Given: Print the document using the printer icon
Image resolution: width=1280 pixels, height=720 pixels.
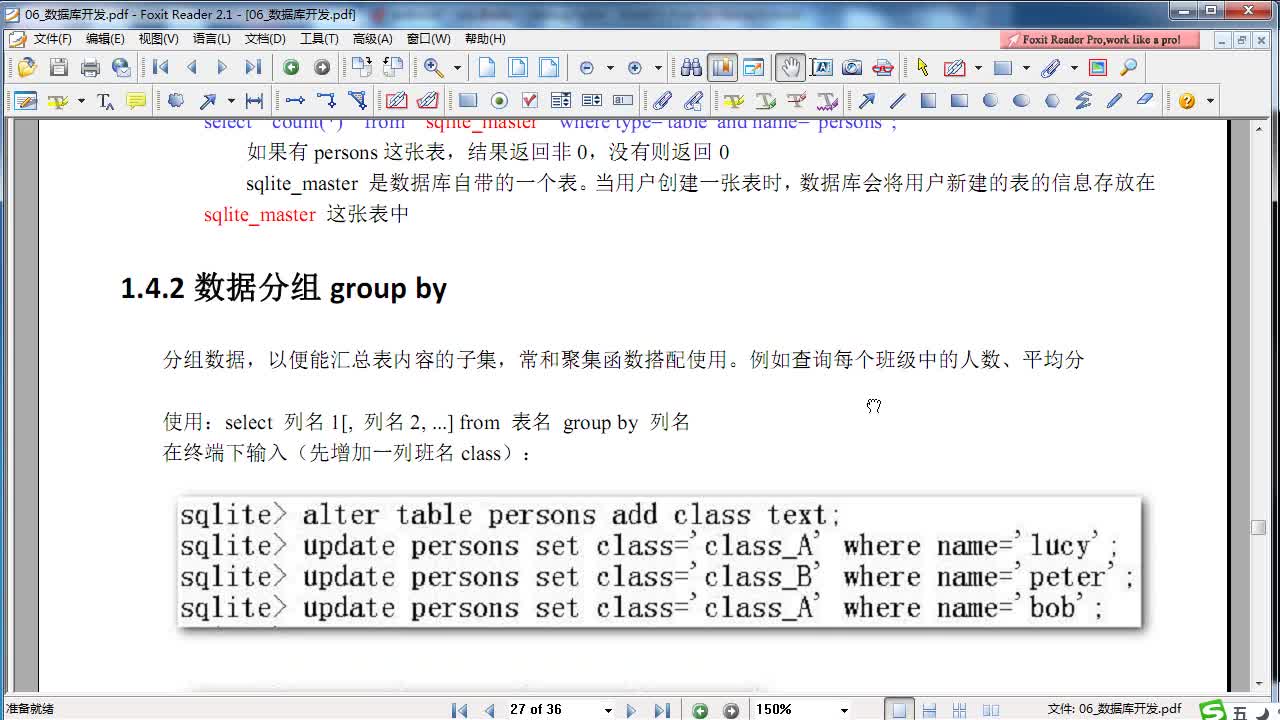Looking at the screenshot, I should (90, 67).
